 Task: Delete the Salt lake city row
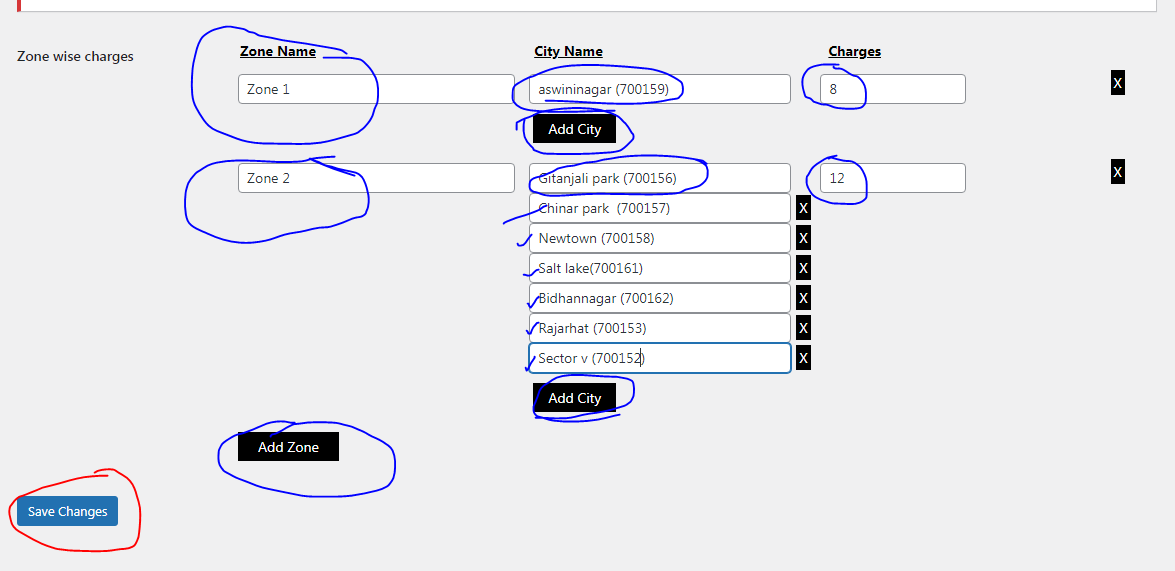click(x=803, y=268)
